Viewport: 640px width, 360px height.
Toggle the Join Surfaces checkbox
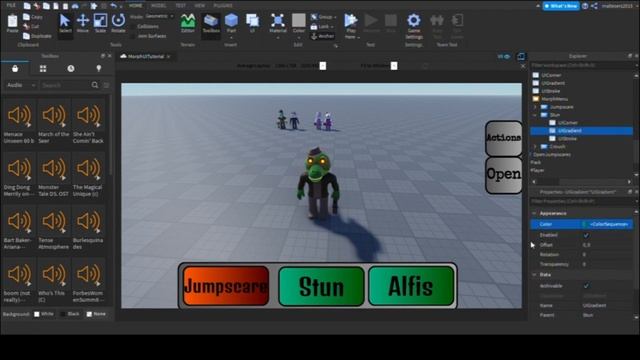point(132,36)
